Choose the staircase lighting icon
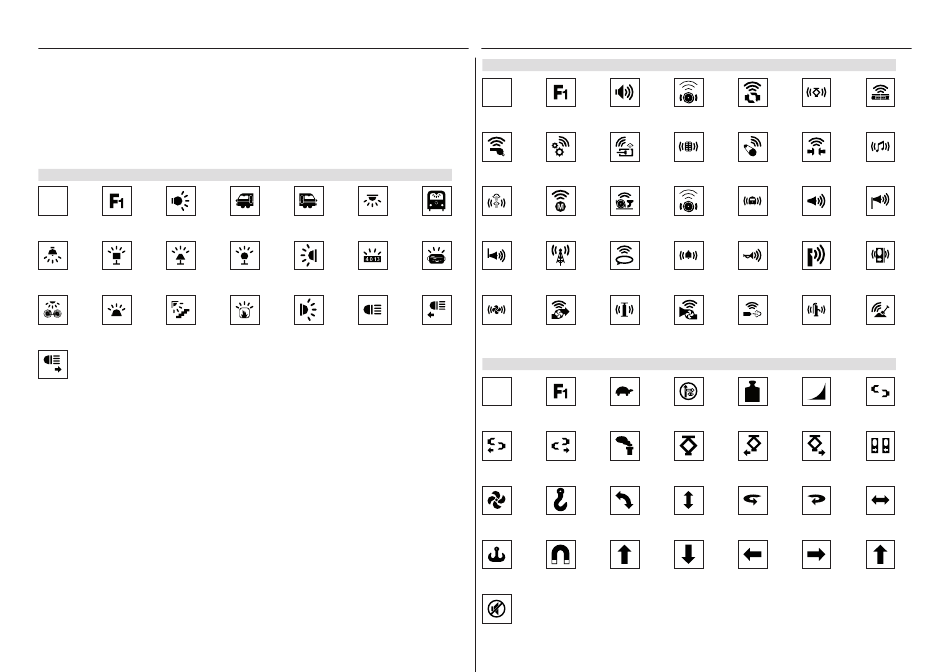Image resolution: width=950 pixels, height=672 pixels. point(181,310)
